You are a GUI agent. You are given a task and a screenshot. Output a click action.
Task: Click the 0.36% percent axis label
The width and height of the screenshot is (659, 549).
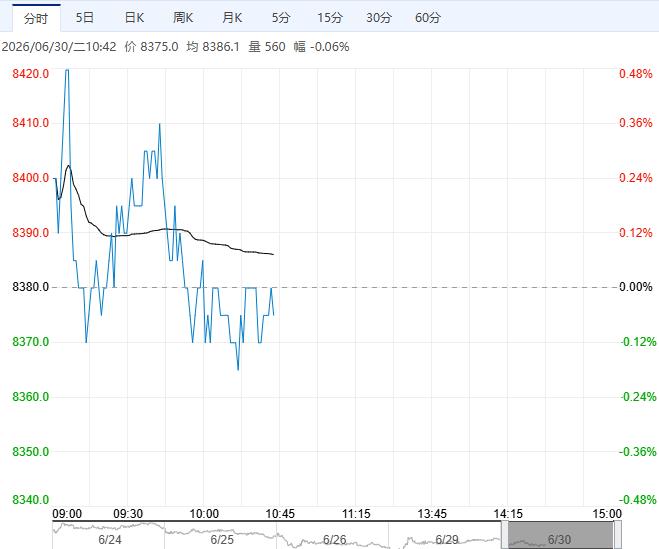(636, 123)
